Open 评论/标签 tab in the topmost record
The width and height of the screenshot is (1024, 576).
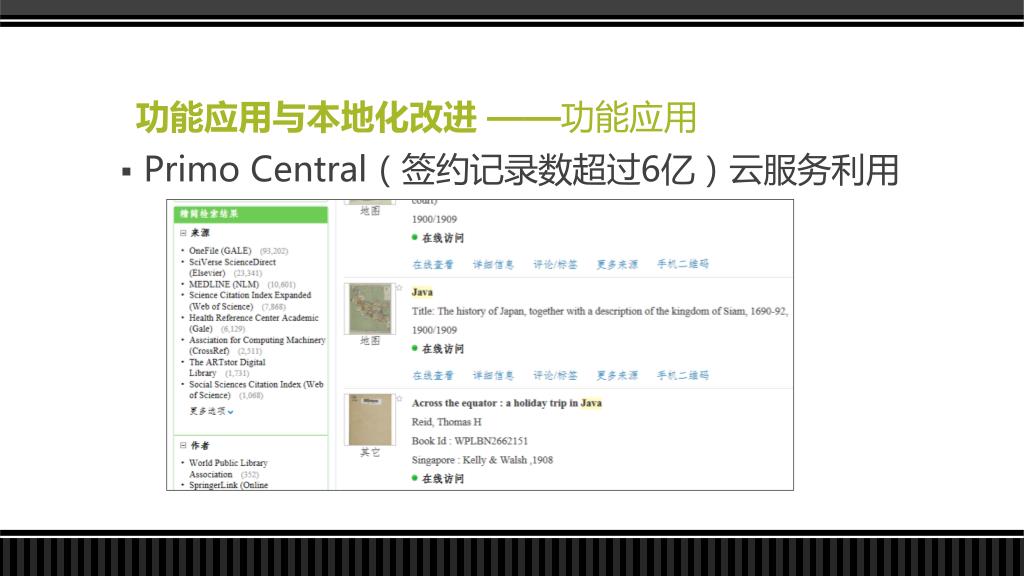pyautogui.click(x=555, y=264)
